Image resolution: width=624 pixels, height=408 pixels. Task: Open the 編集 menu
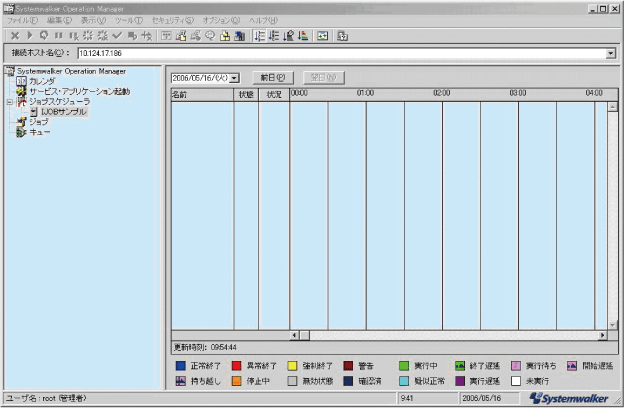[x=59, y=20]
